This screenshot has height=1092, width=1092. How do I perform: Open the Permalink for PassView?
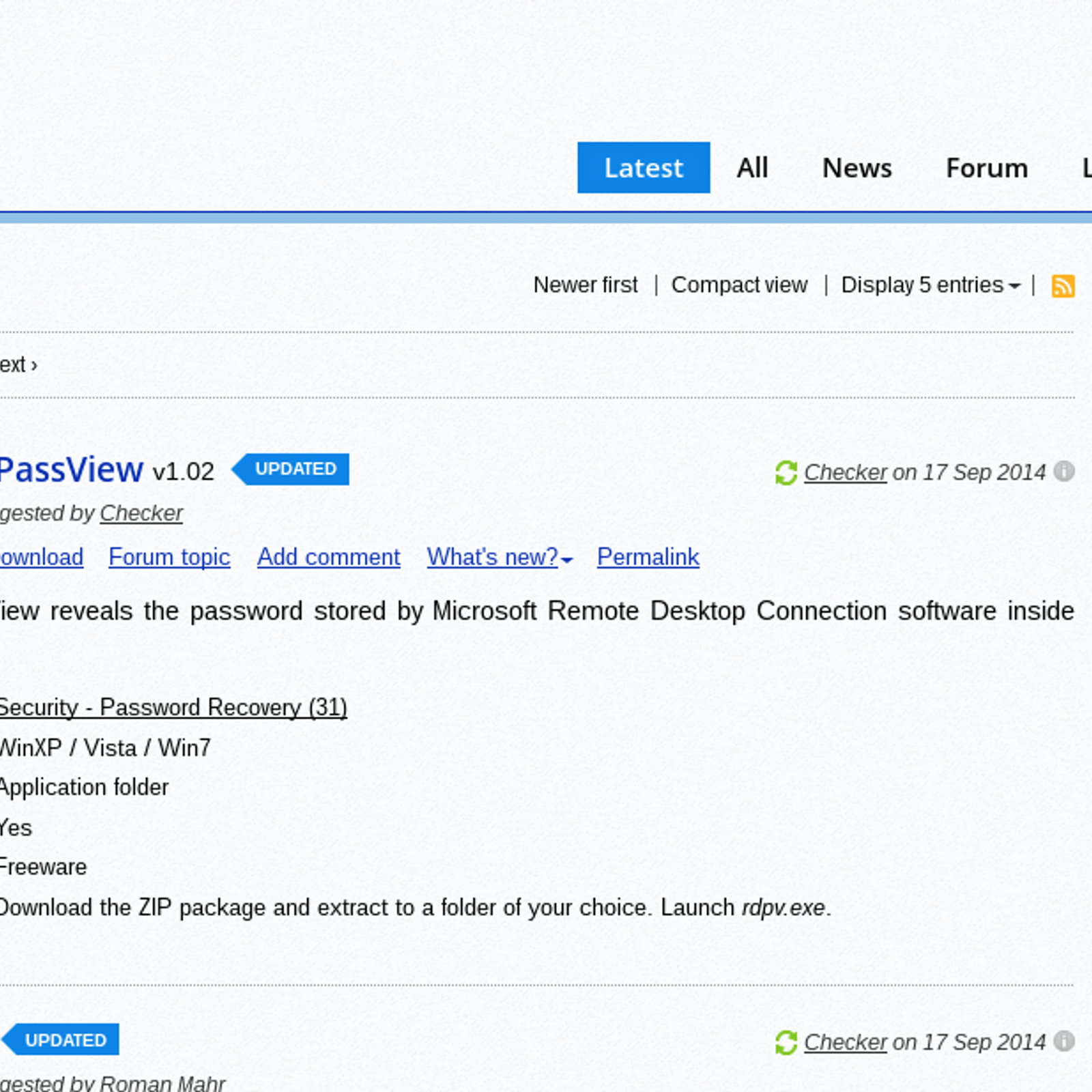click(x=648, y=557)
